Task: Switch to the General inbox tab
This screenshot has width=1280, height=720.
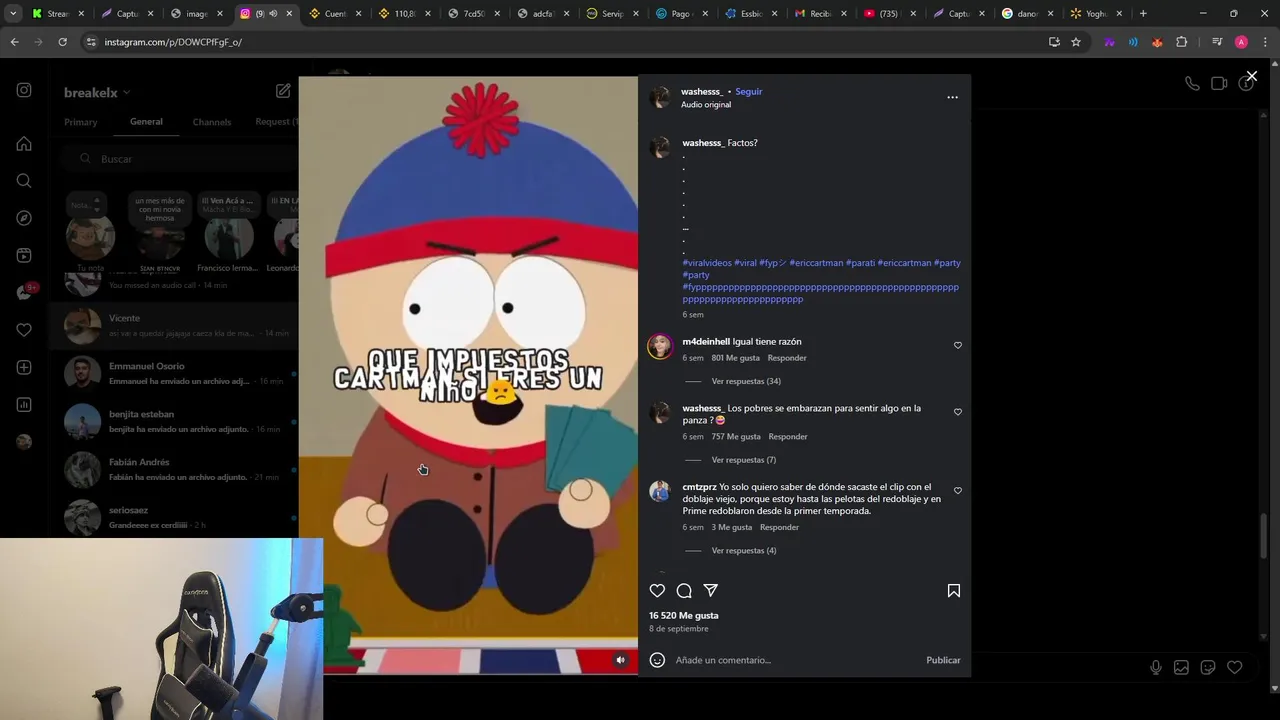Action: [146, 122]
